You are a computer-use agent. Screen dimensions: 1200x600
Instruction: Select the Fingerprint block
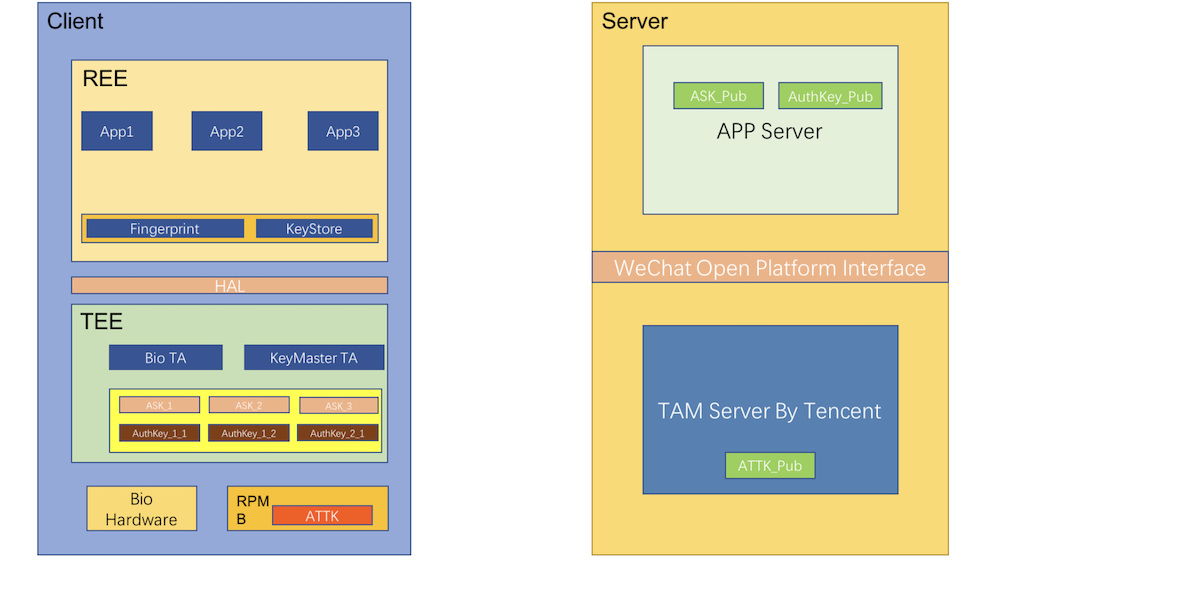pos(165,229)
